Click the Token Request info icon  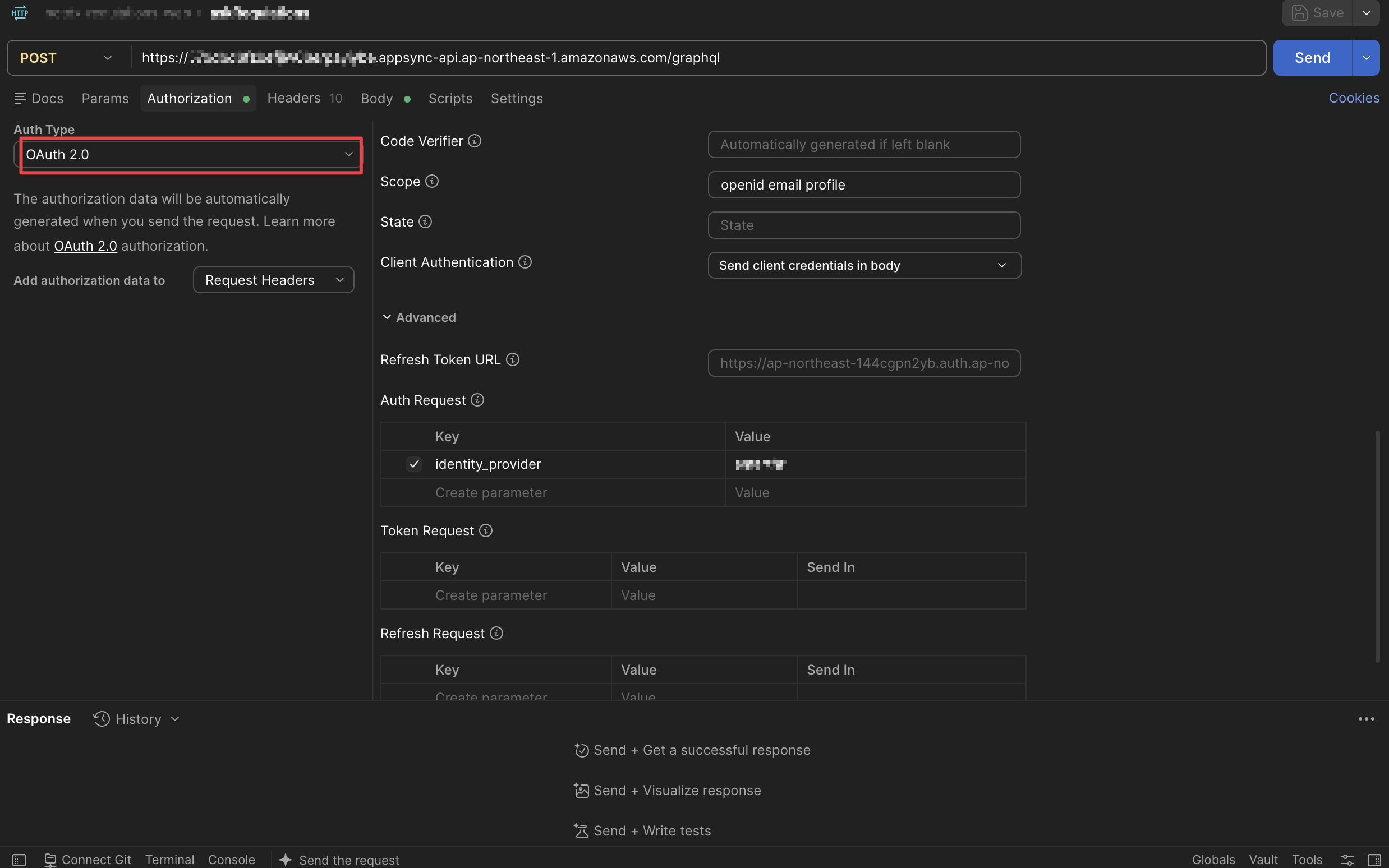click(x=486, y=530)
